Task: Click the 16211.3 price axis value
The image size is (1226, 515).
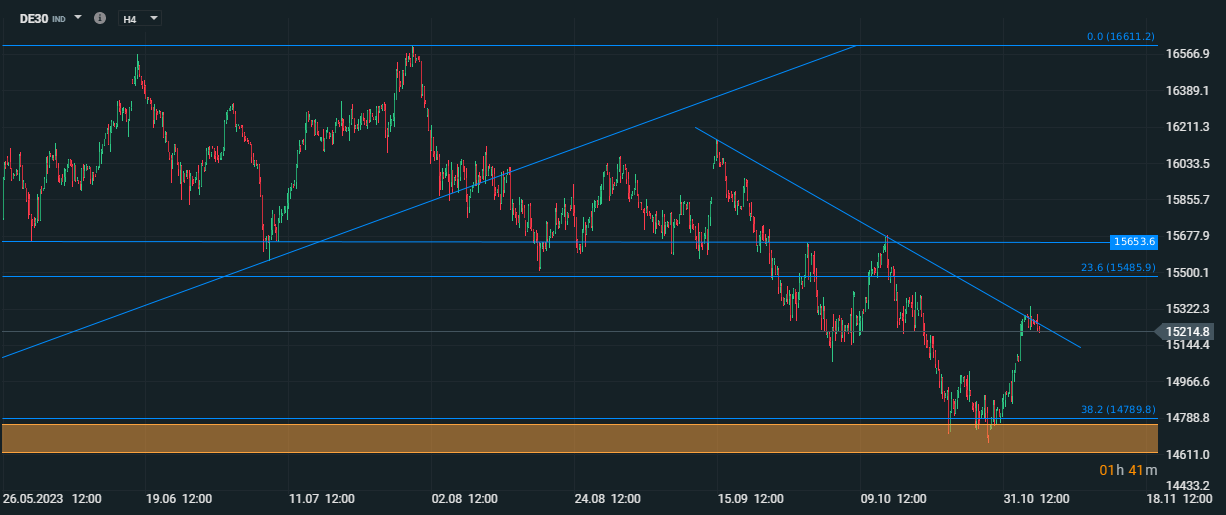Action: 1188,127
